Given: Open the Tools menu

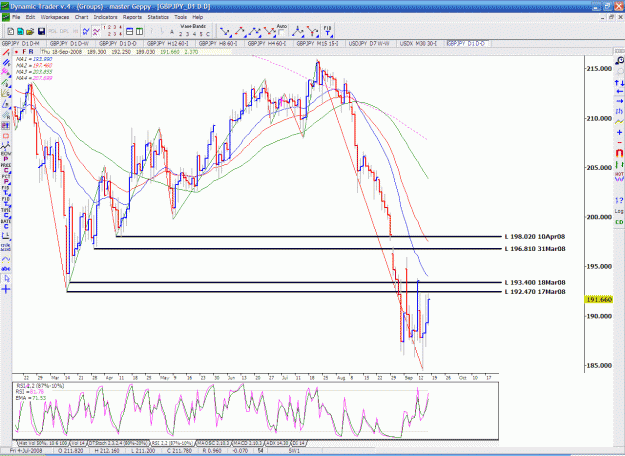Looking at the screenshot, I should pos(180,17).
